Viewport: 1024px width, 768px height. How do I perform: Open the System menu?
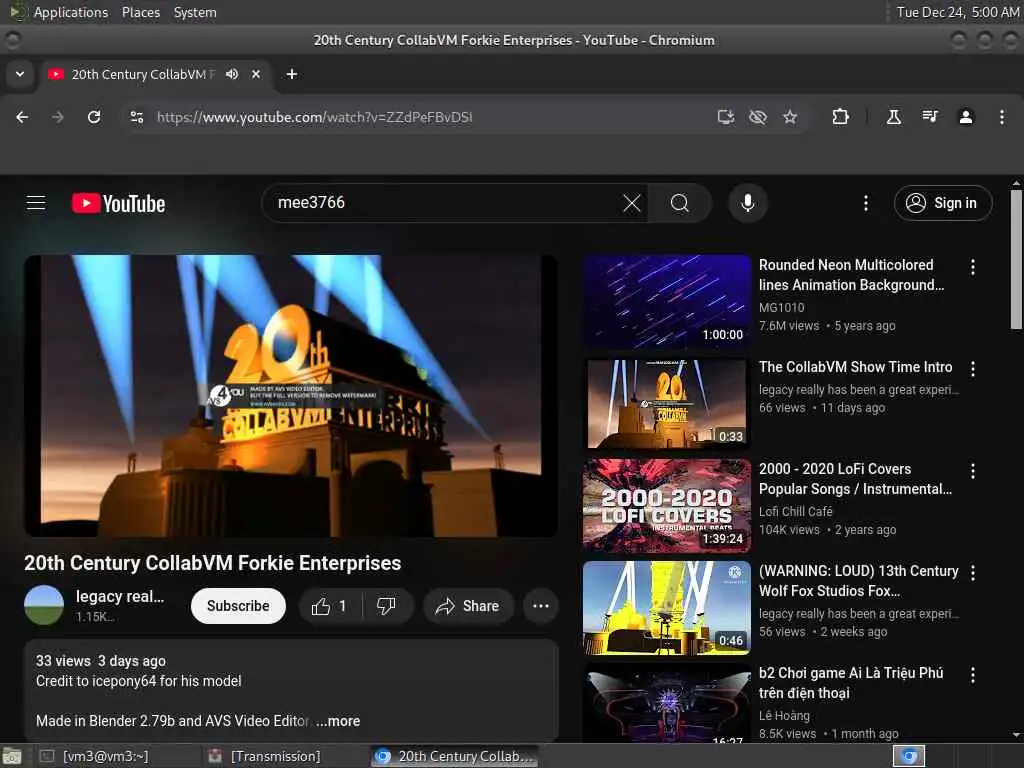195,12
